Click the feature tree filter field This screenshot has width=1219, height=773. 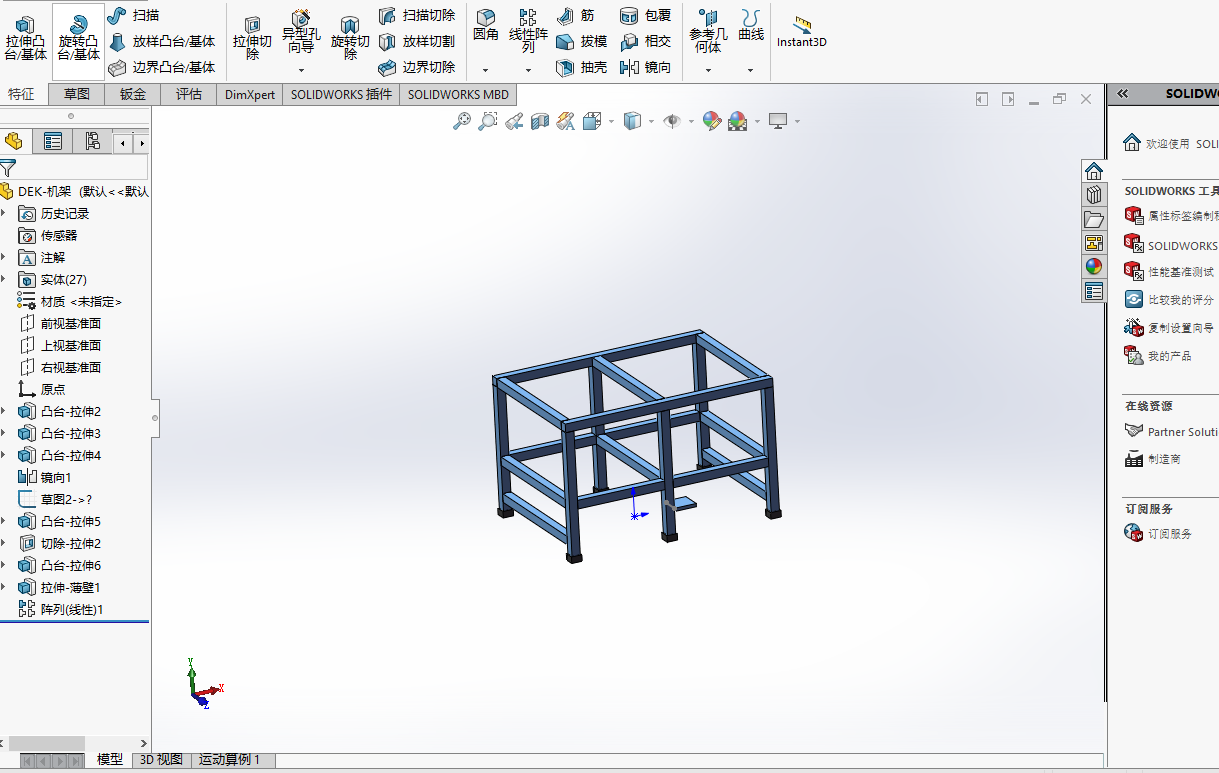pos(74,167)
